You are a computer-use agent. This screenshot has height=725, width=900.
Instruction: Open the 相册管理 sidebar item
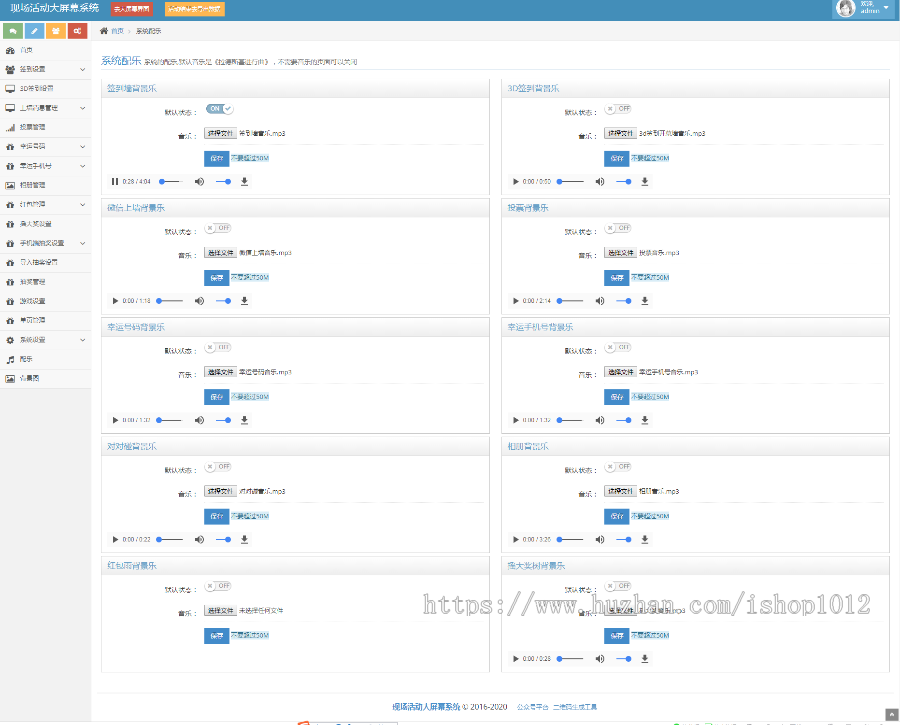click(45, 185)
